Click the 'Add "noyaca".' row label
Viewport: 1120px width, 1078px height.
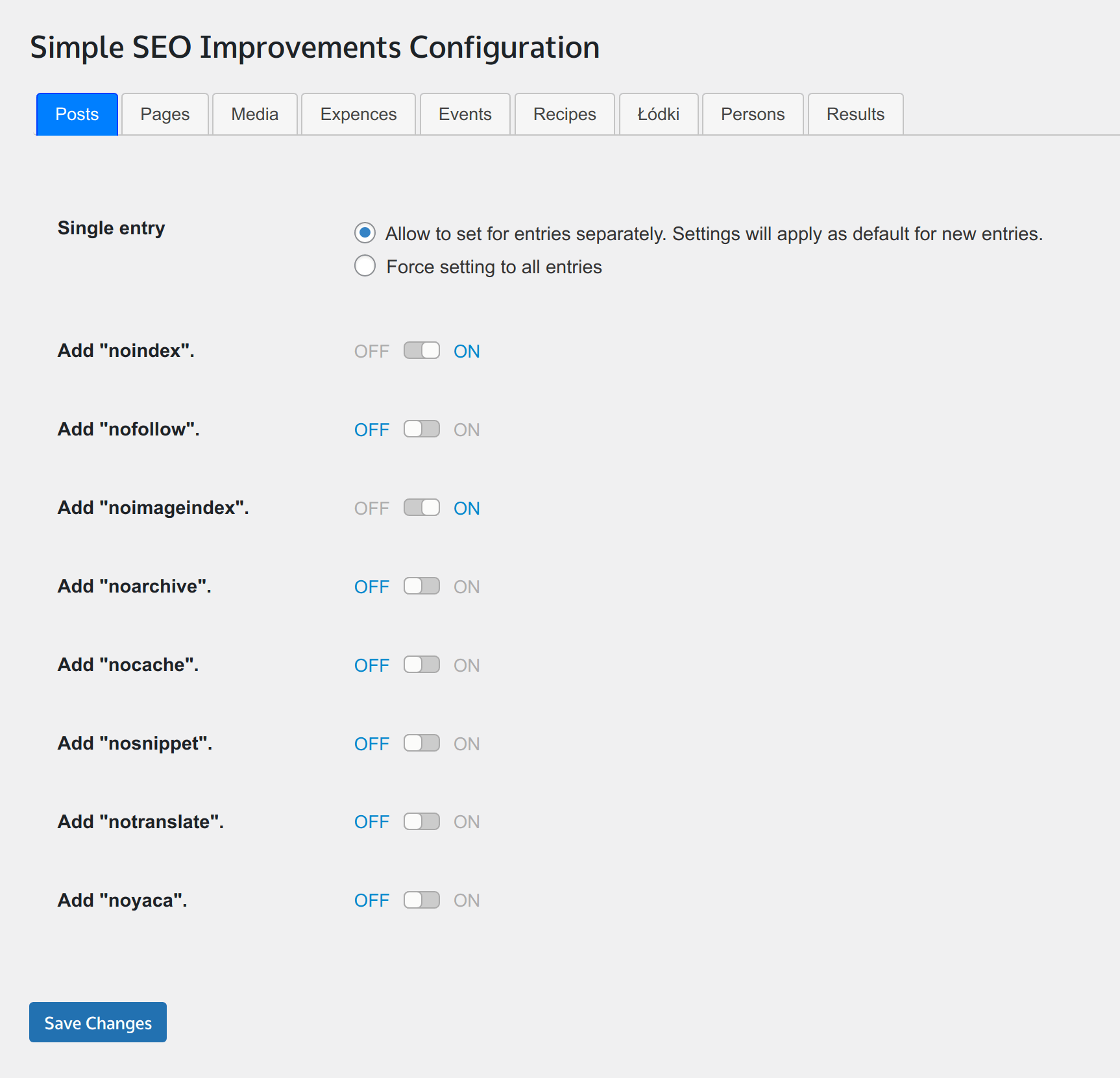[x=122, y=900]
